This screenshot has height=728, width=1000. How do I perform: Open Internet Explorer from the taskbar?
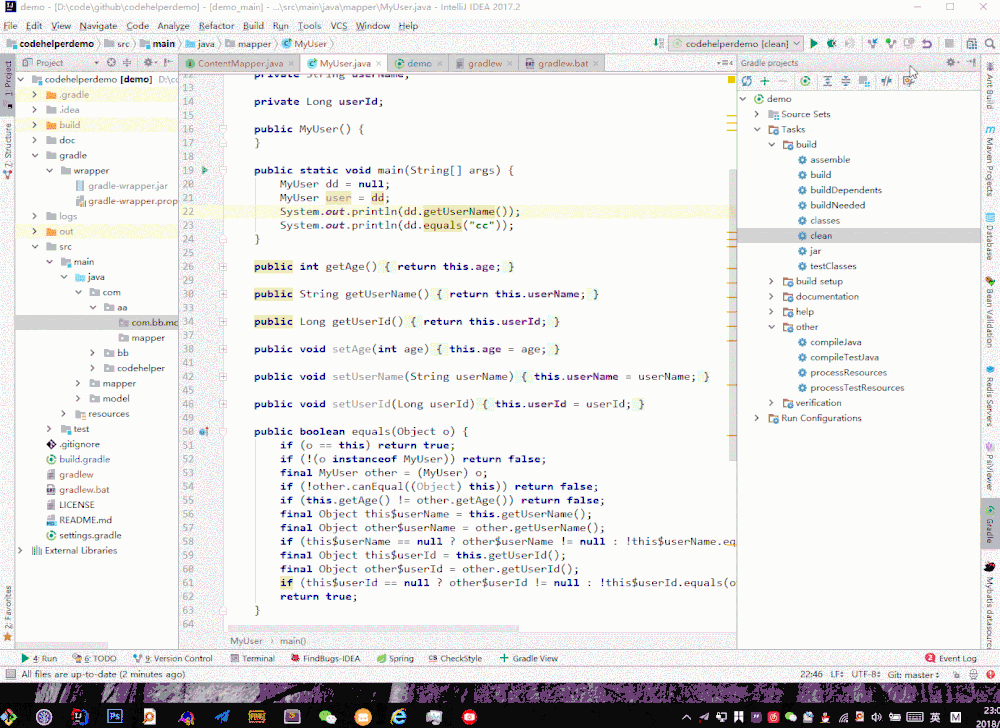click(x=399, y=717)
